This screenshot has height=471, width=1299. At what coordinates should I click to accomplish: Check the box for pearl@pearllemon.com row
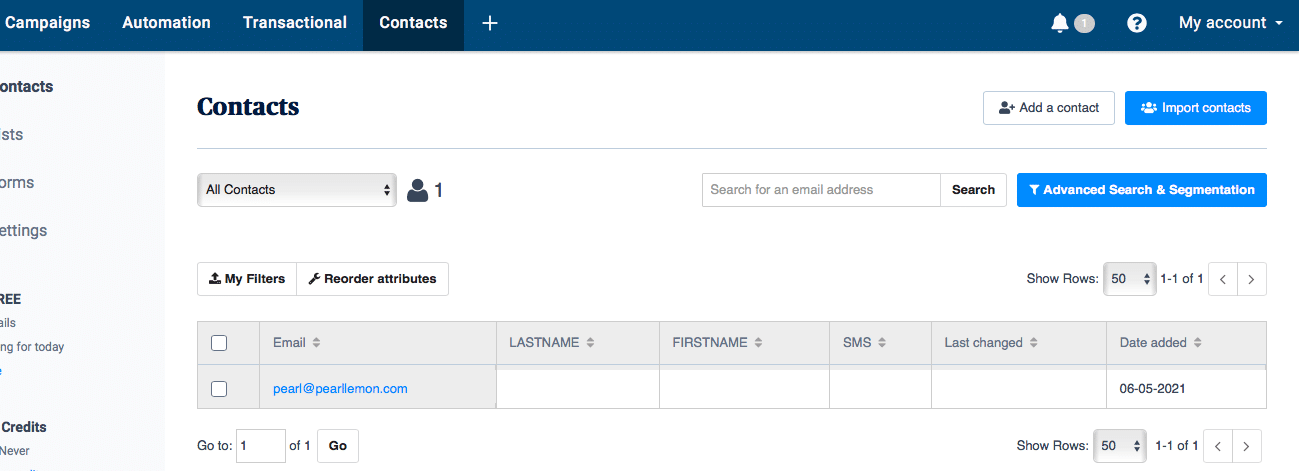pyautogui.click(x=219, y=389)
